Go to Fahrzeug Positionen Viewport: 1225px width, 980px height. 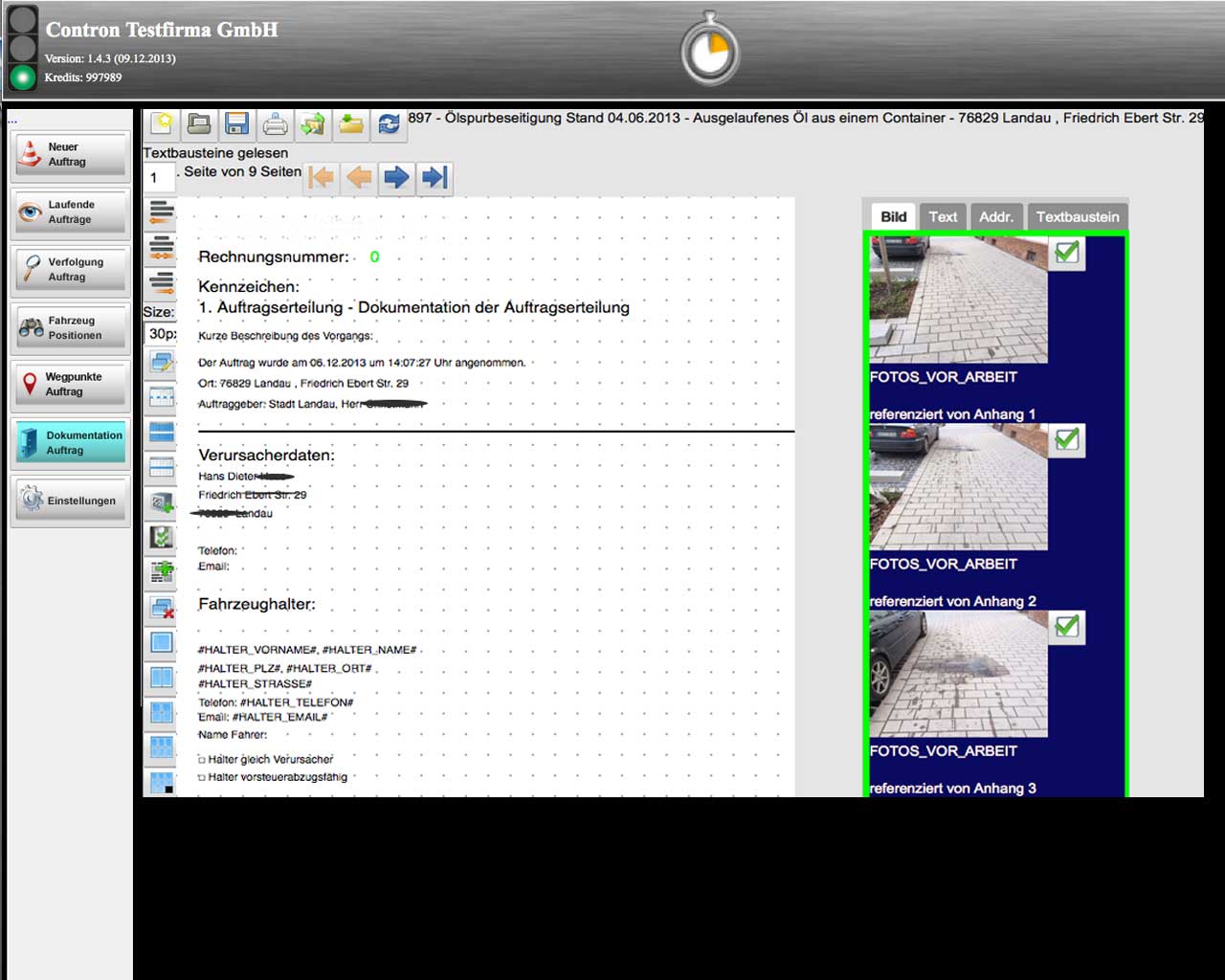point(70,328)
